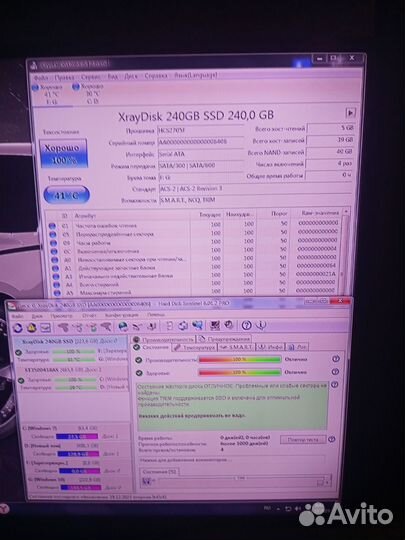The height and width of the screenshot is (540, 405).
Task: Open the Справка menu in CrystalDiskInfo
Action: [156, 76]
